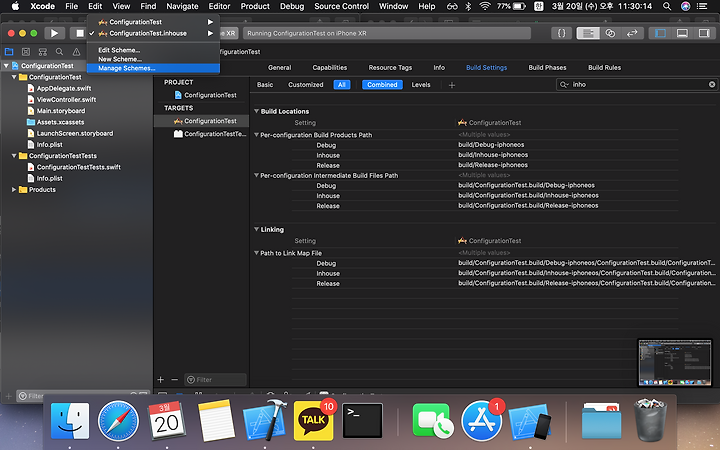Click the Run (play) button
This screenshot has width=720, height=450.
(x=54, y=33)
